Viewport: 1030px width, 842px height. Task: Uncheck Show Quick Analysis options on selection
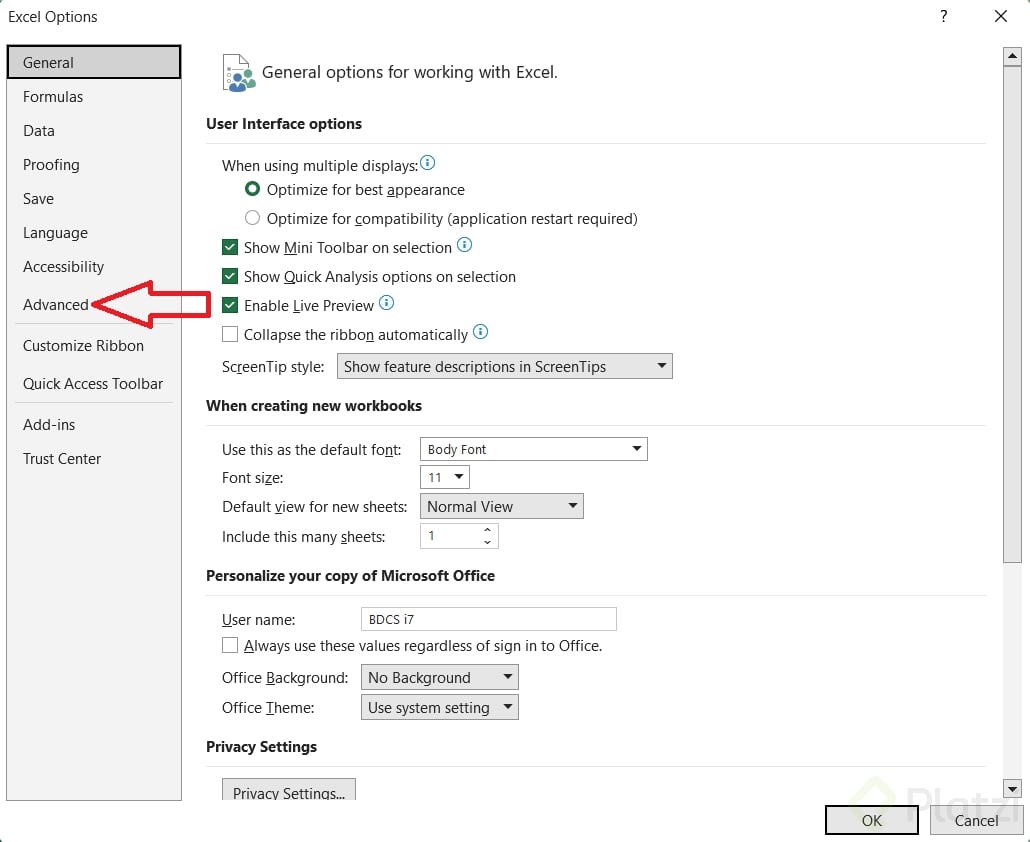click(x=230, y=277)
